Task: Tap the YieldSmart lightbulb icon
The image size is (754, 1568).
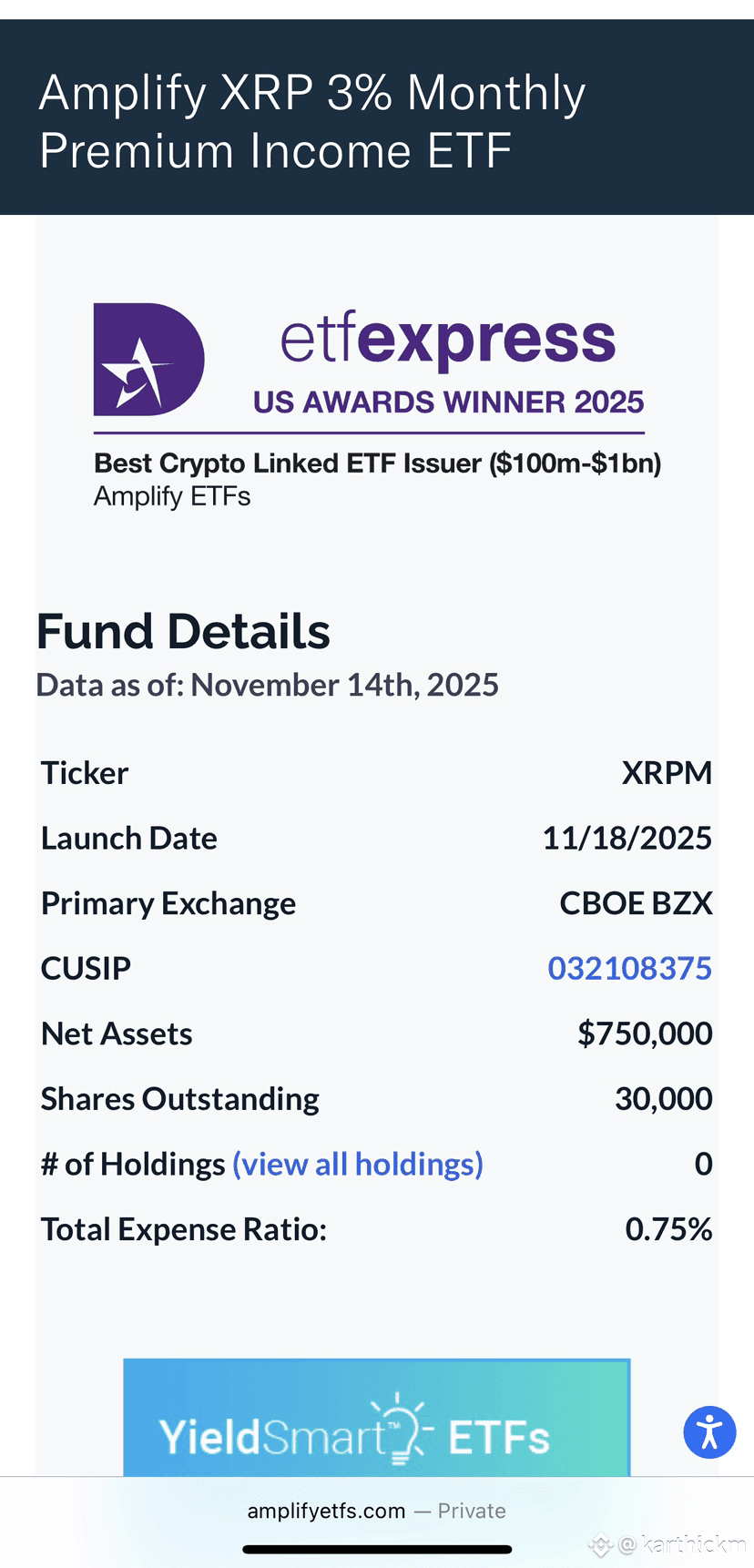Action: [401, 1428]
